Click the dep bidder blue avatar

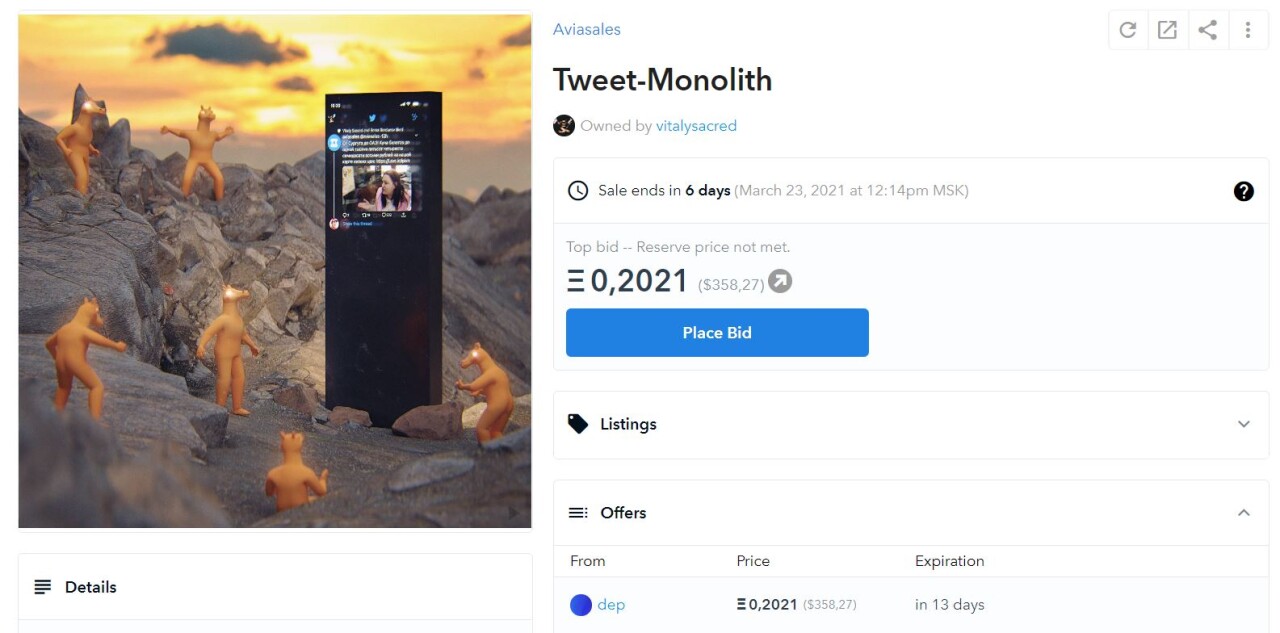[x=581, y=605]
